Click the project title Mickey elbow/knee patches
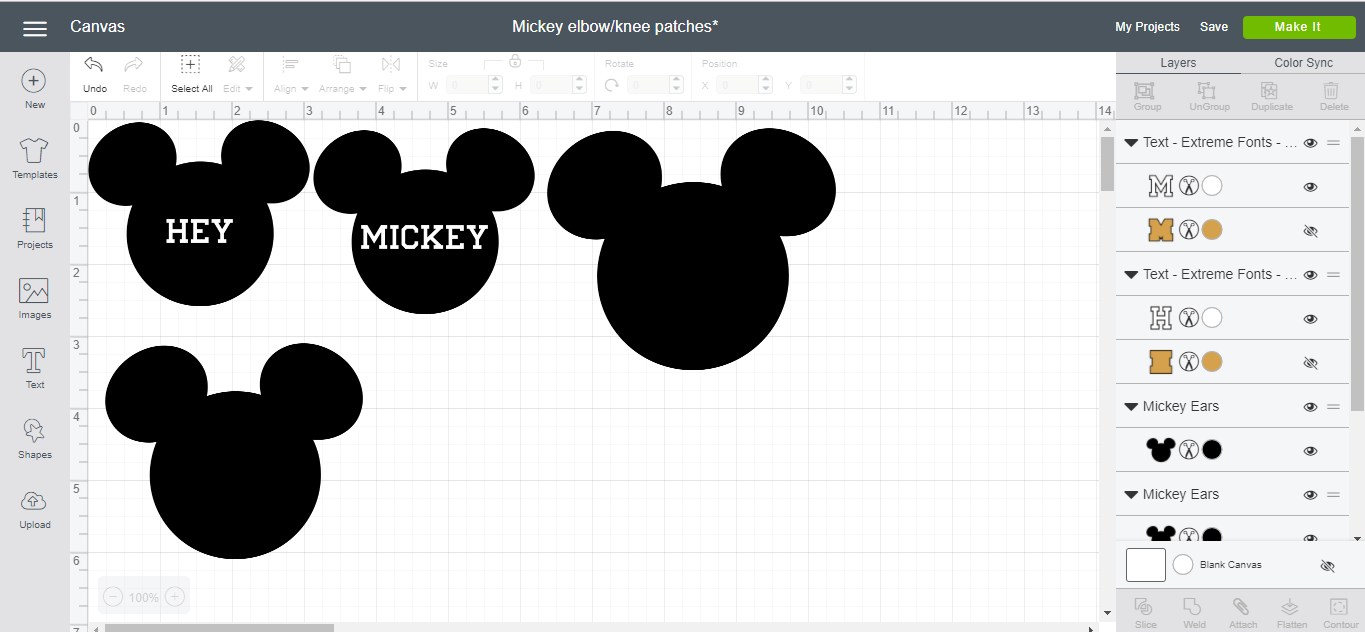Viewport: 1365px width, 632px height. coord(615,27)
